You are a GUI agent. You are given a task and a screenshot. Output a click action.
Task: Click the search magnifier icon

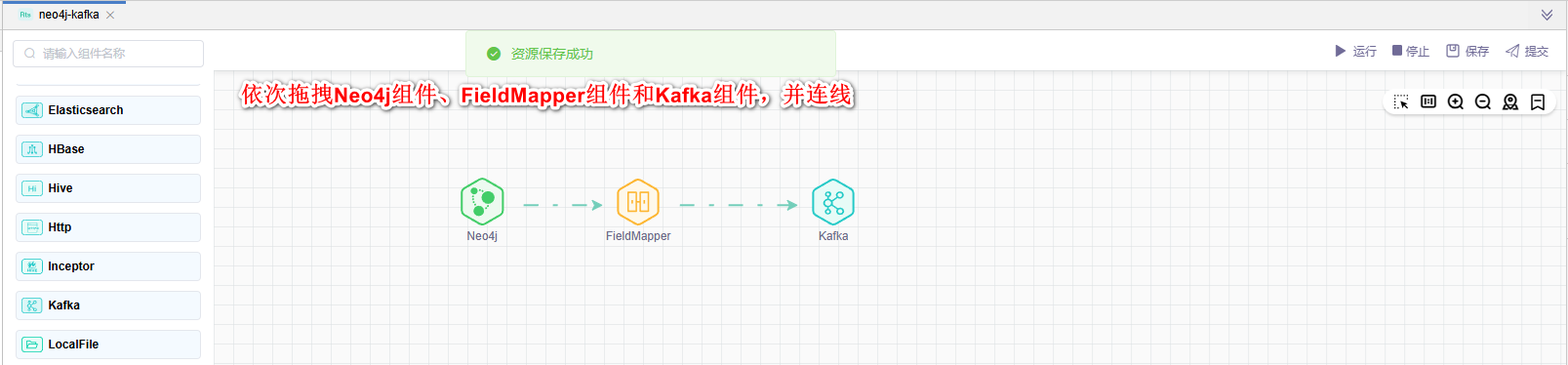point(30,54)
